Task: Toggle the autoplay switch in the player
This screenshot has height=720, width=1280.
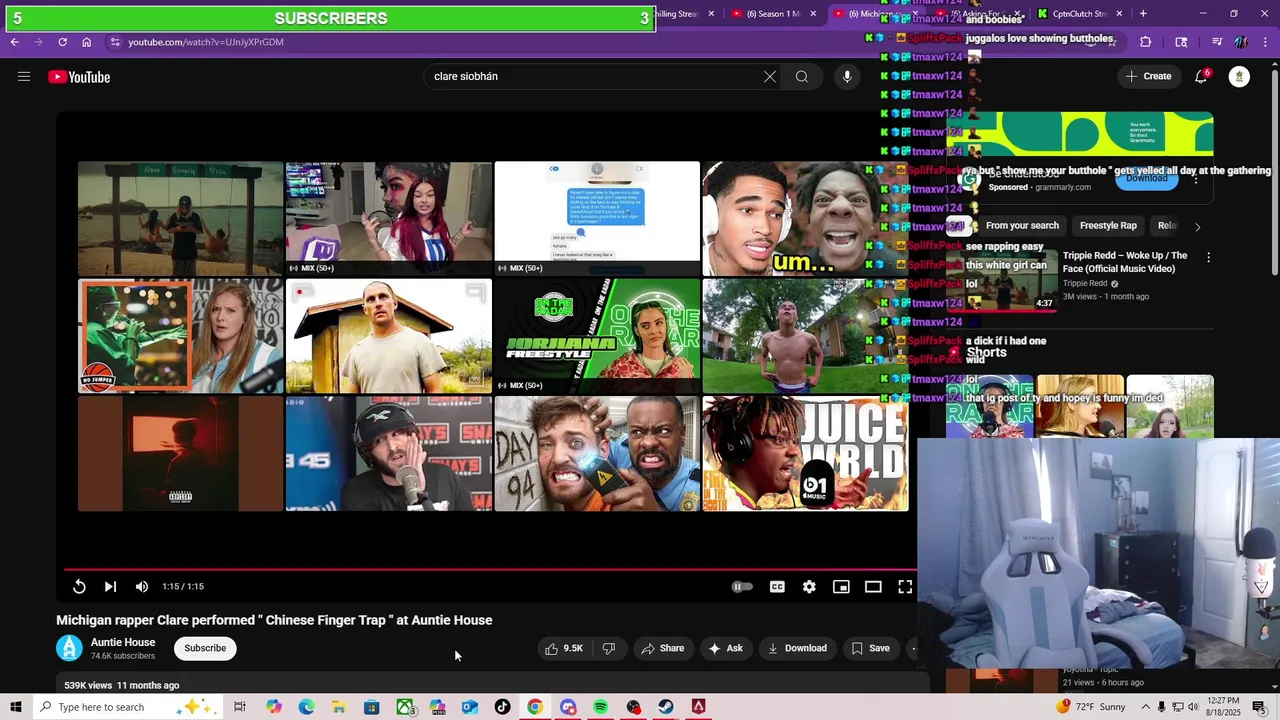Action: click(x=741, y=587)
